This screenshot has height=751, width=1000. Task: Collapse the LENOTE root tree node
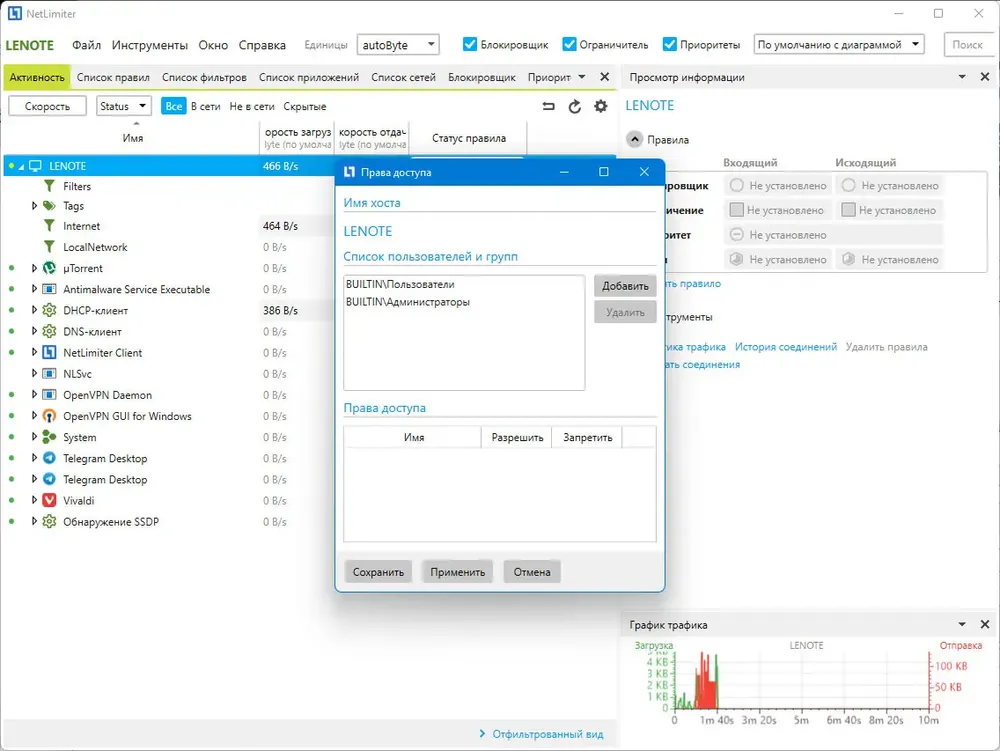point(21,166)
